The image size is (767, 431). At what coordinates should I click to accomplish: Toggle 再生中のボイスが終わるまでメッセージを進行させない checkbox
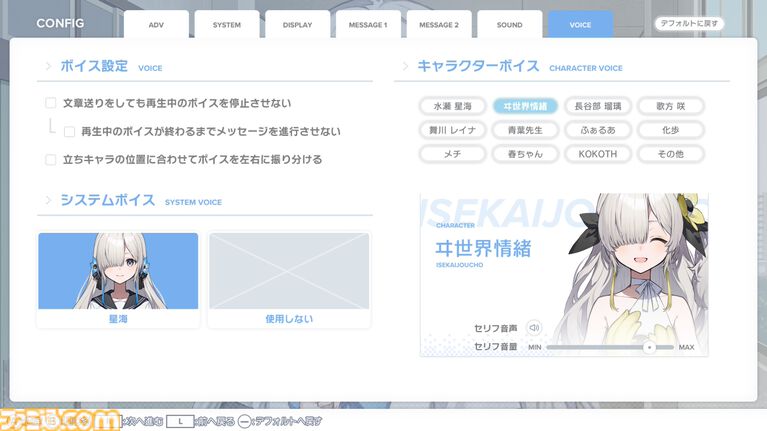click(70, 131)
